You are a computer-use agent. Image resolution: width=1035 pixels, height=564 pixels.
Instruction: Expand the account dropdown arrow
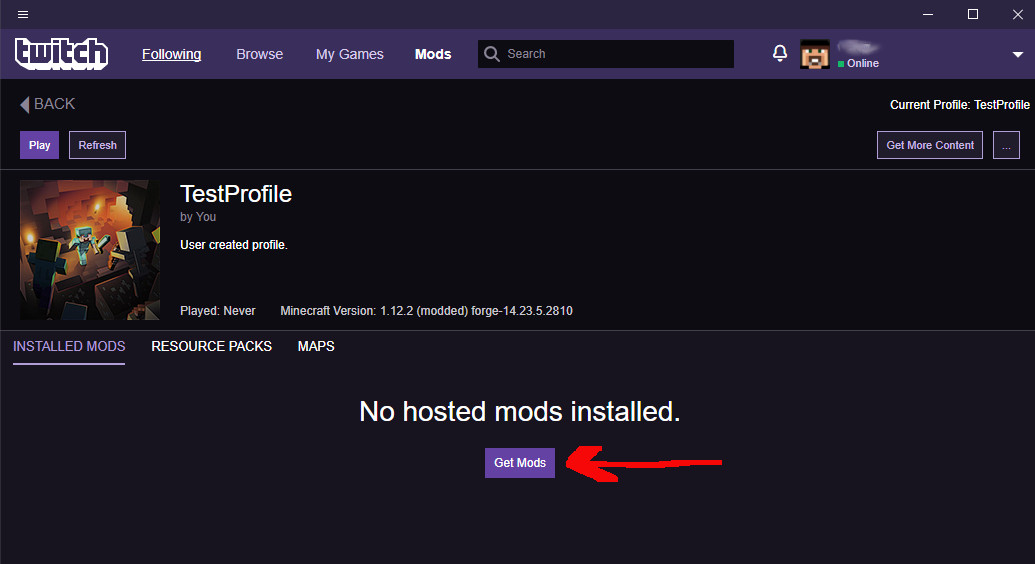(1017, 55)
